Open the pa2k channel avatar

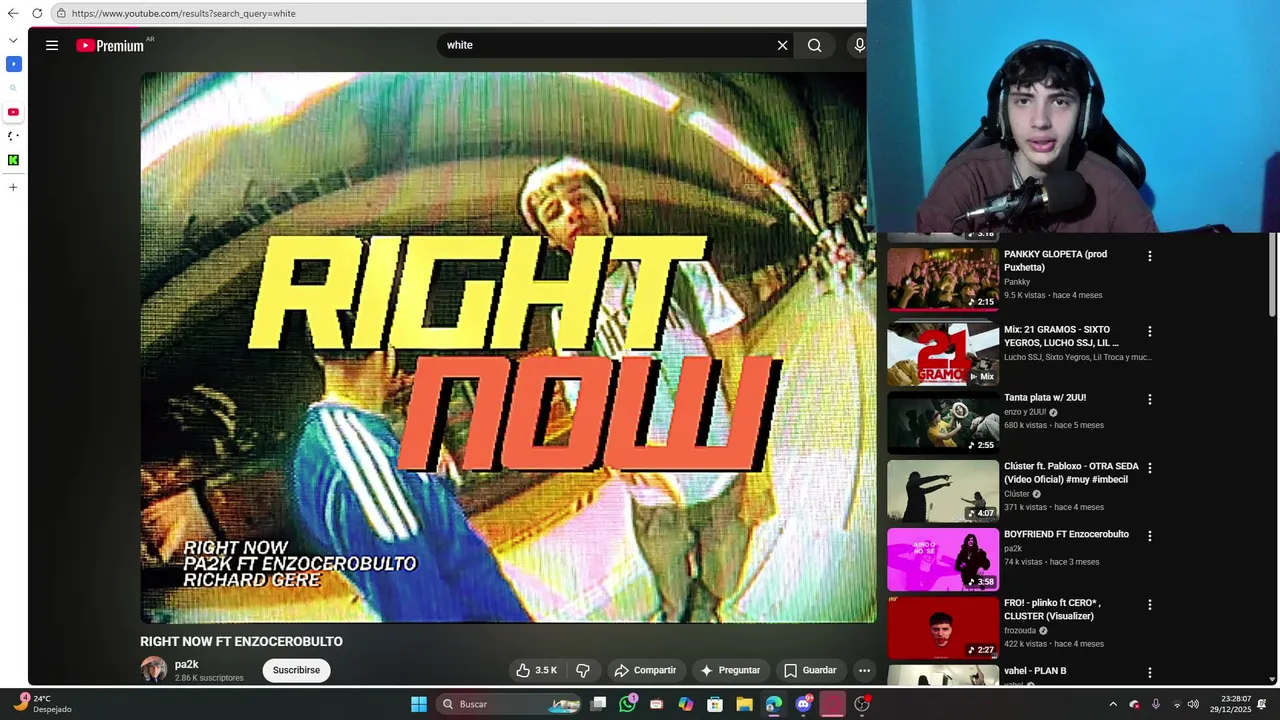[x=154, y=670]
